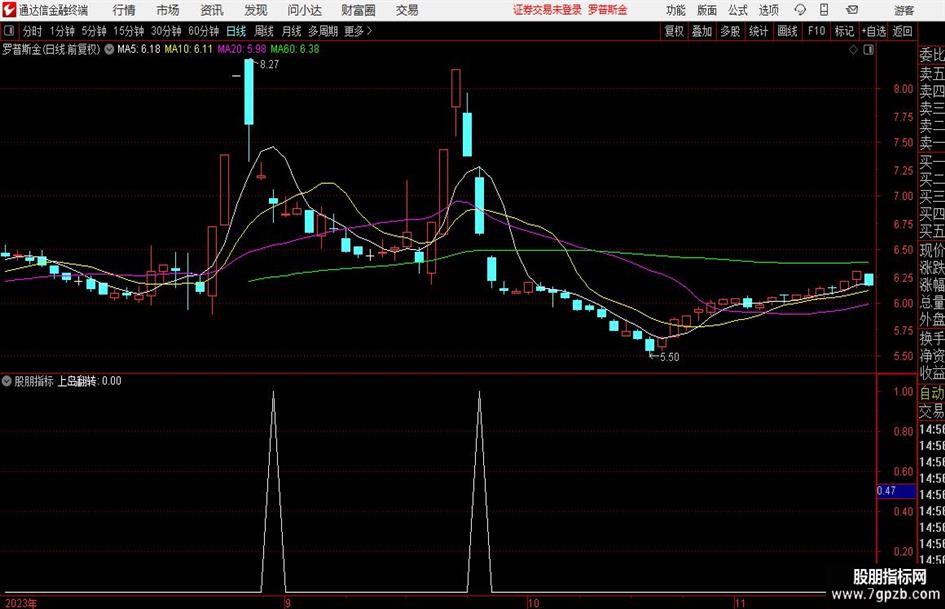Open the 选项 menu
Image resolution: width=945 pixels, height=609 pixels.
tap(768, 10)
